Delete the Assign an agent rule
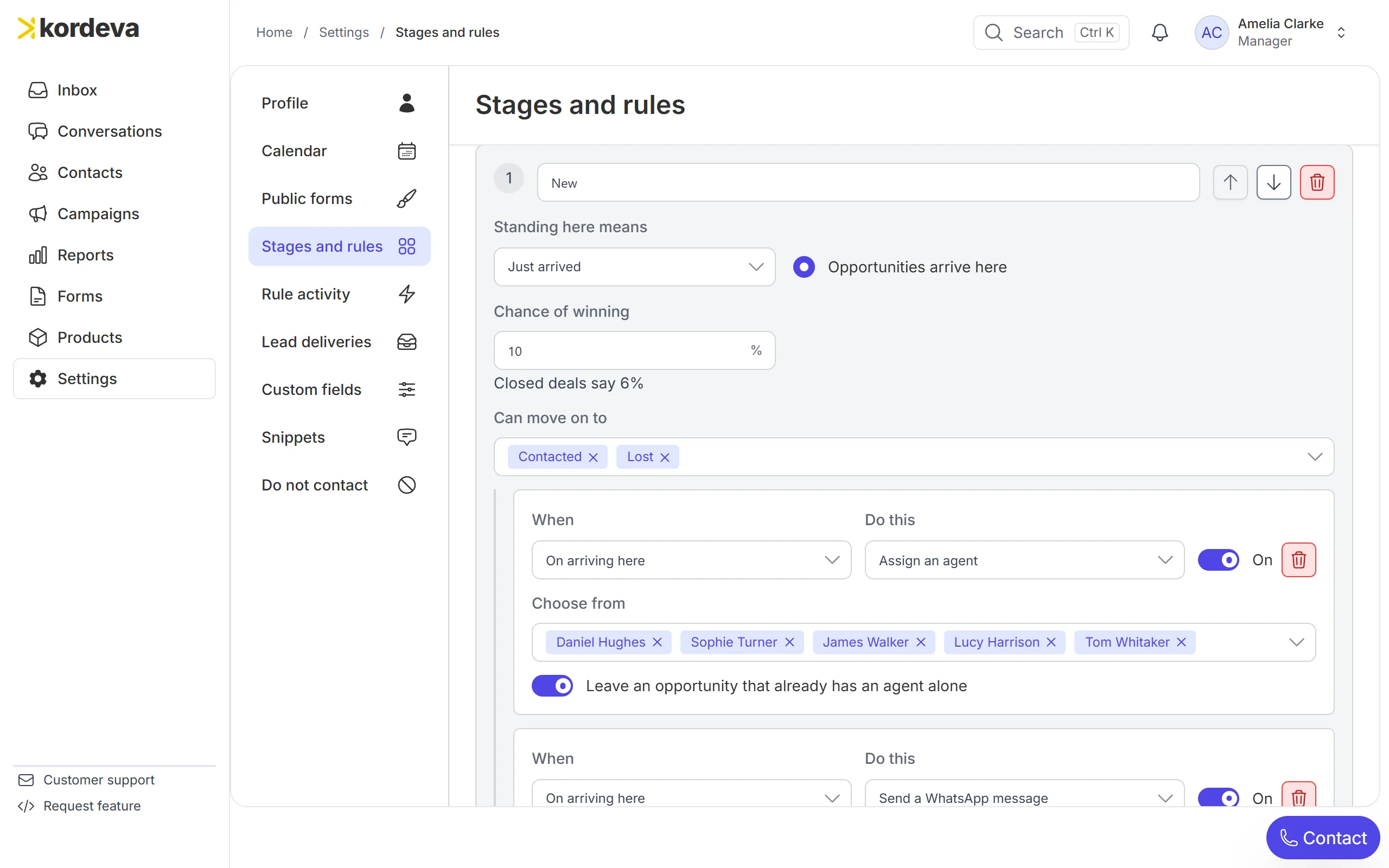The image size is (1389, 868). point(1298,560)
